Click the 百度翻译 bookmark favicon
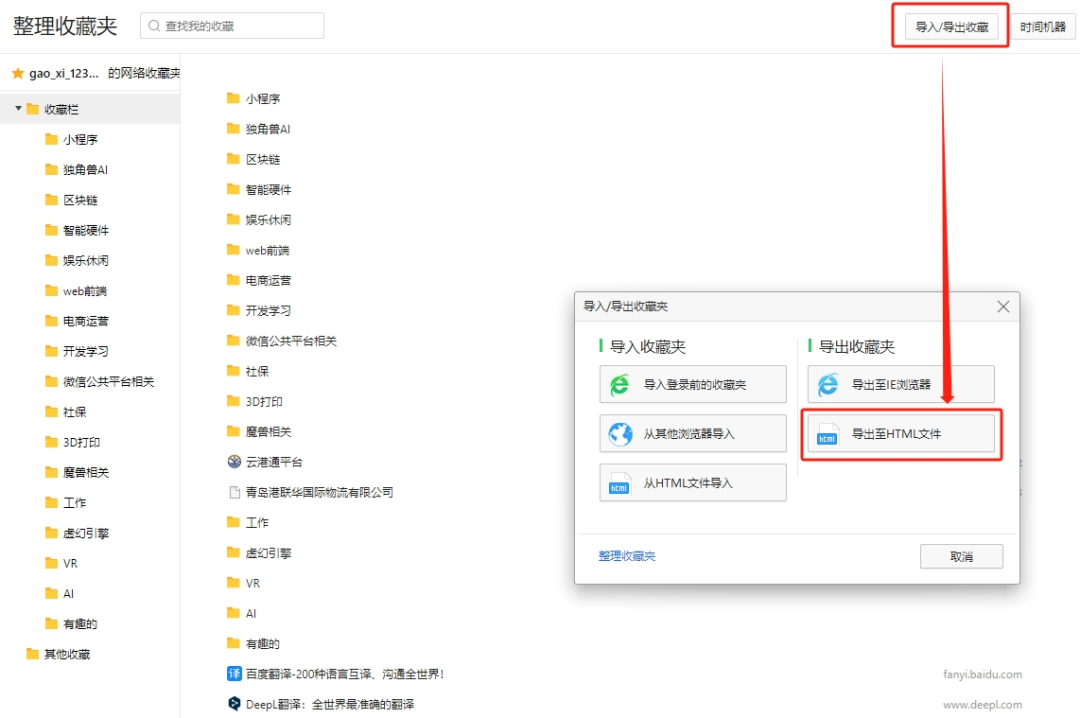 [234, 674]
